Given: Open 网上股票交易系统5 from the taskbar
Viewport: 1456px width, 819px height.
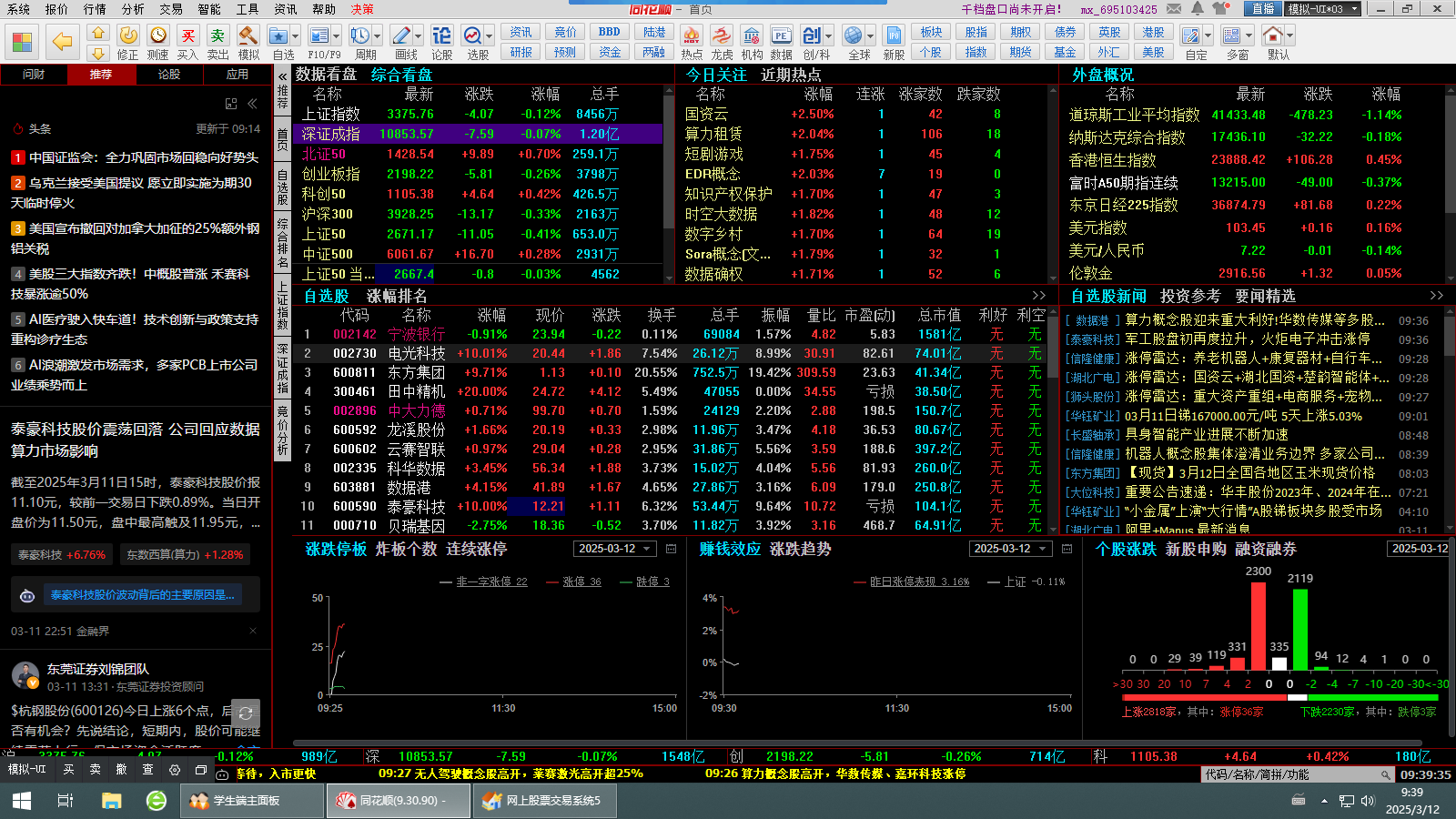Looking at the screenshot, I should (x=546, y=801).
